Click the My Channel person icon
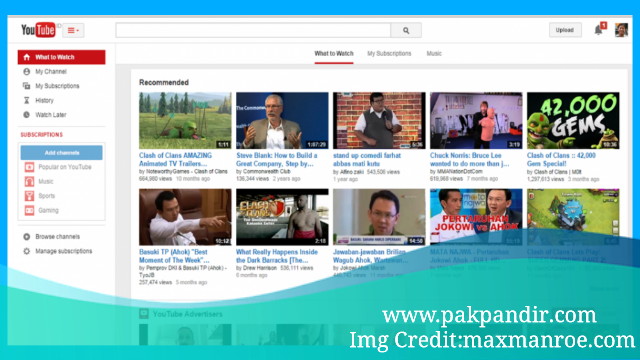 [27, 71]
